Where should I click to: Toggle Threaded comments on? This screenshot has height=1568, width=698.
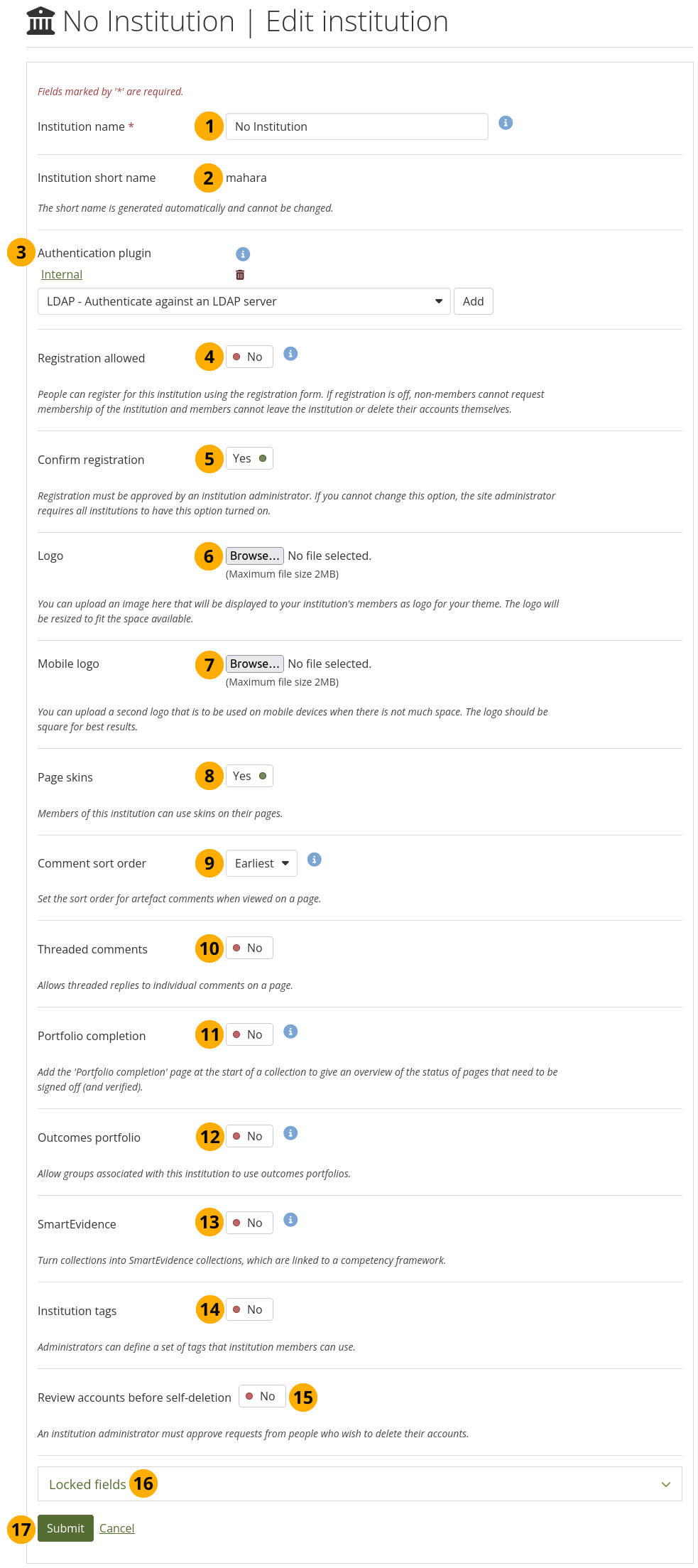[249, 948]
